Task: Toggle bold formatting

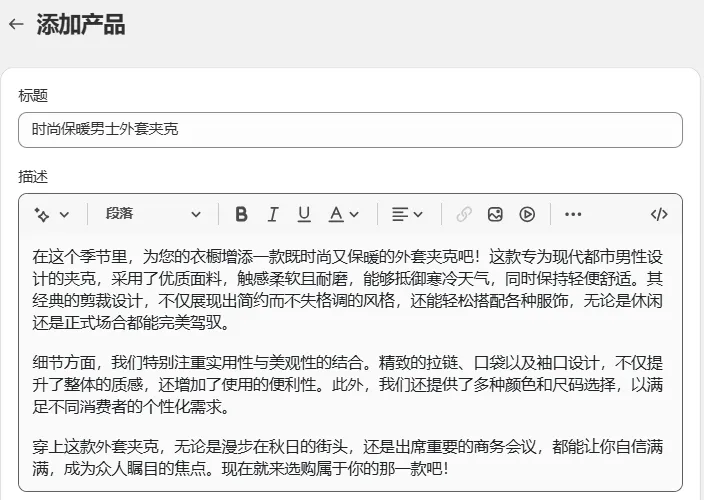Action: click(241, 214)
